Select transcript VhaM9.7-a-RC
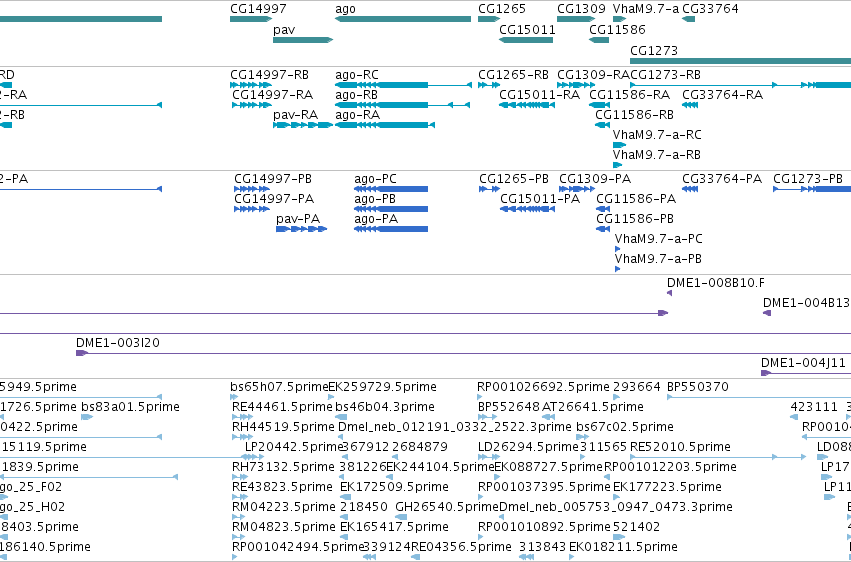Viewport: 851px width, 562px height. pos(619,145)
